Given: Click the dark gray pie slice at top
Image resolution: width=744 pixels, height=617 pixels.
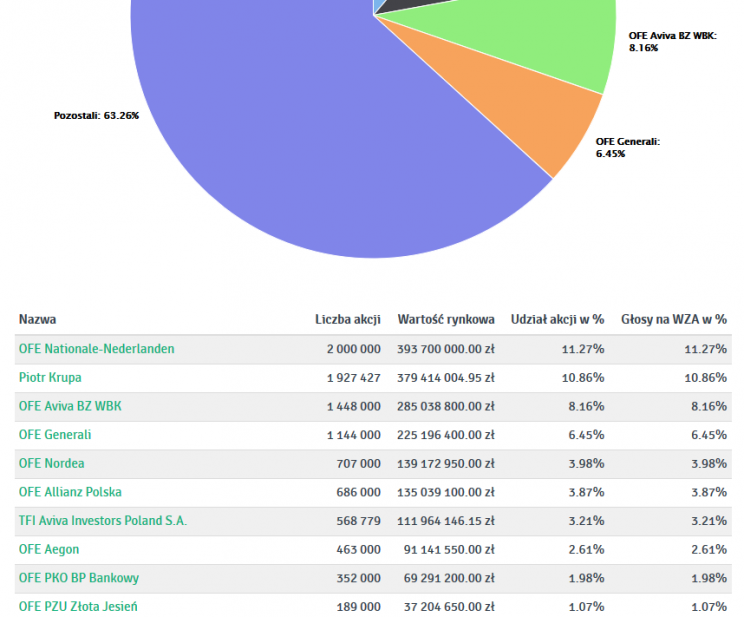Looking at the screenshot, I should point(410,6).
